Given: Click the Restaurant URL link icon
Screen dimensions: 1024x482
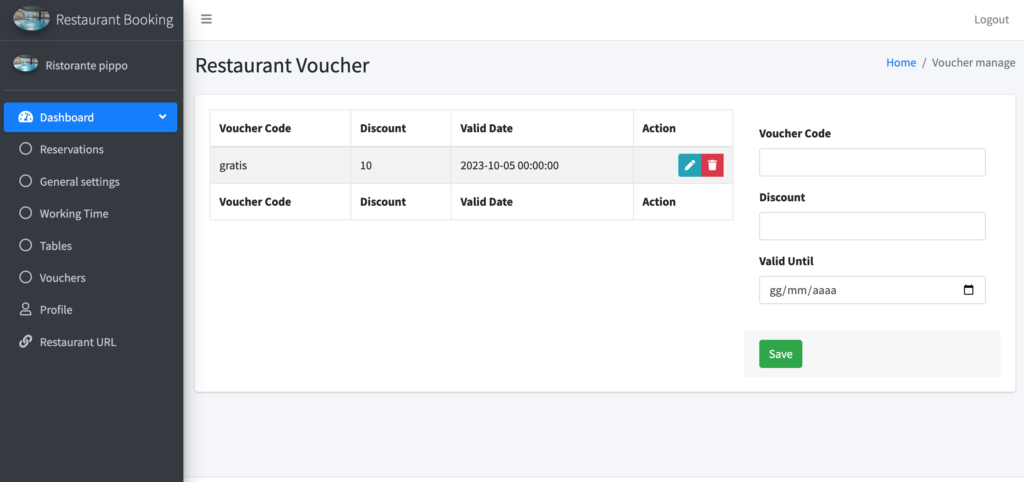Looking at the screenshot, I should point(26,342).
